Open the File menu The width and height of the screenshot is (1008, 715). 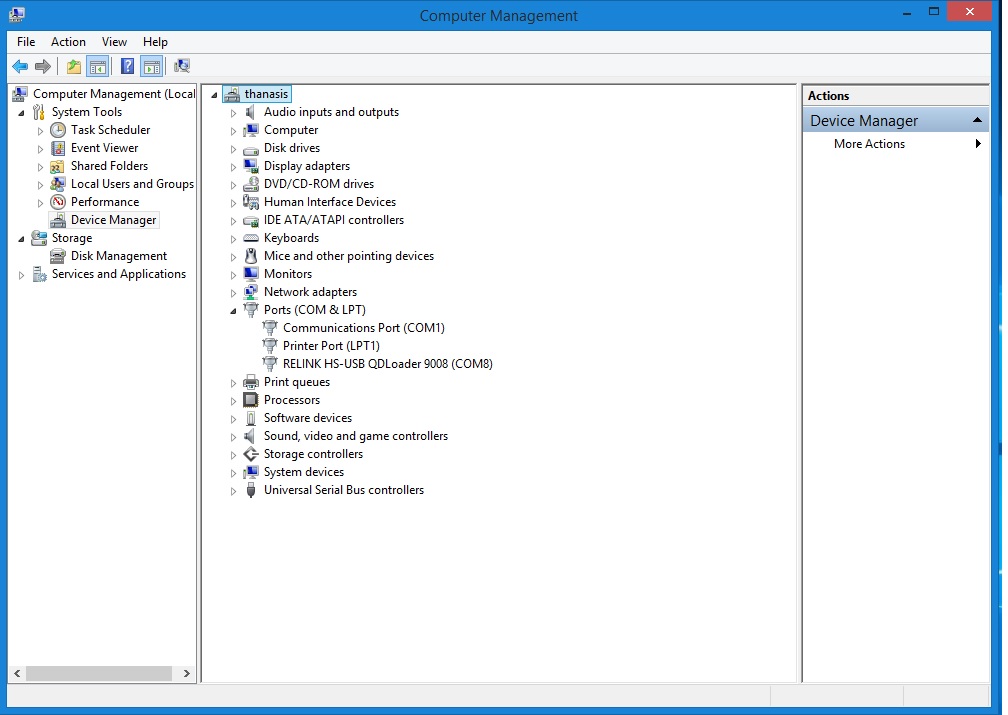26,42
